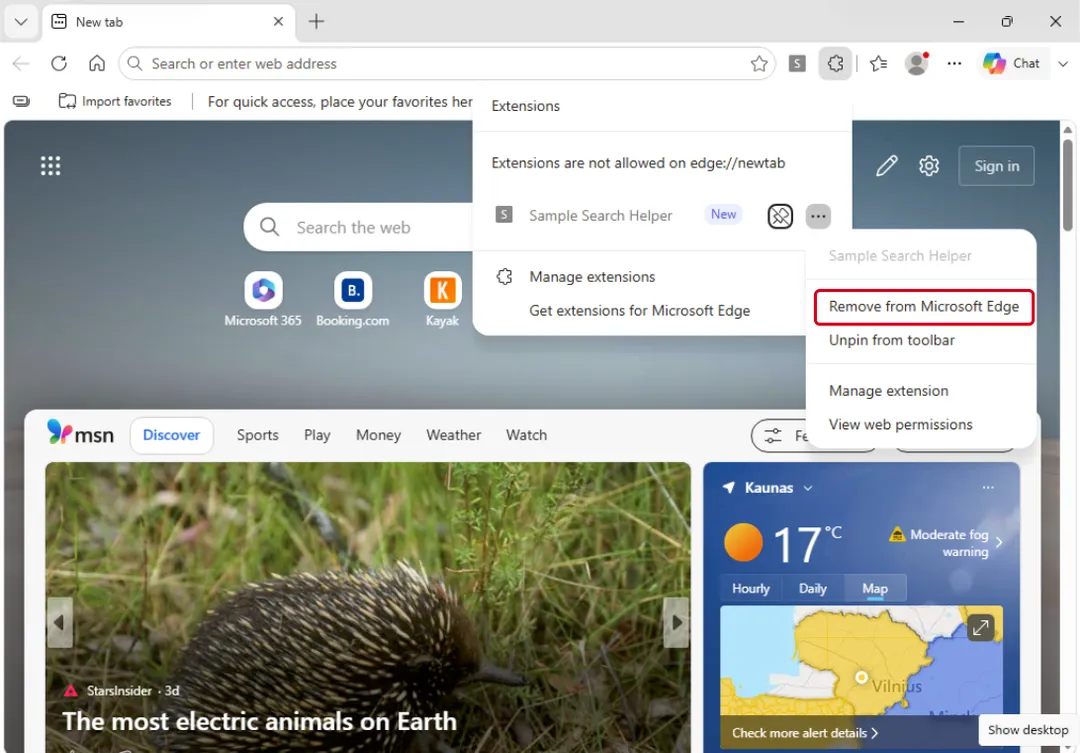Click the New badge beside Sample Search Helper
Viewport: 1080px width, 753px height.
(723, 214)
